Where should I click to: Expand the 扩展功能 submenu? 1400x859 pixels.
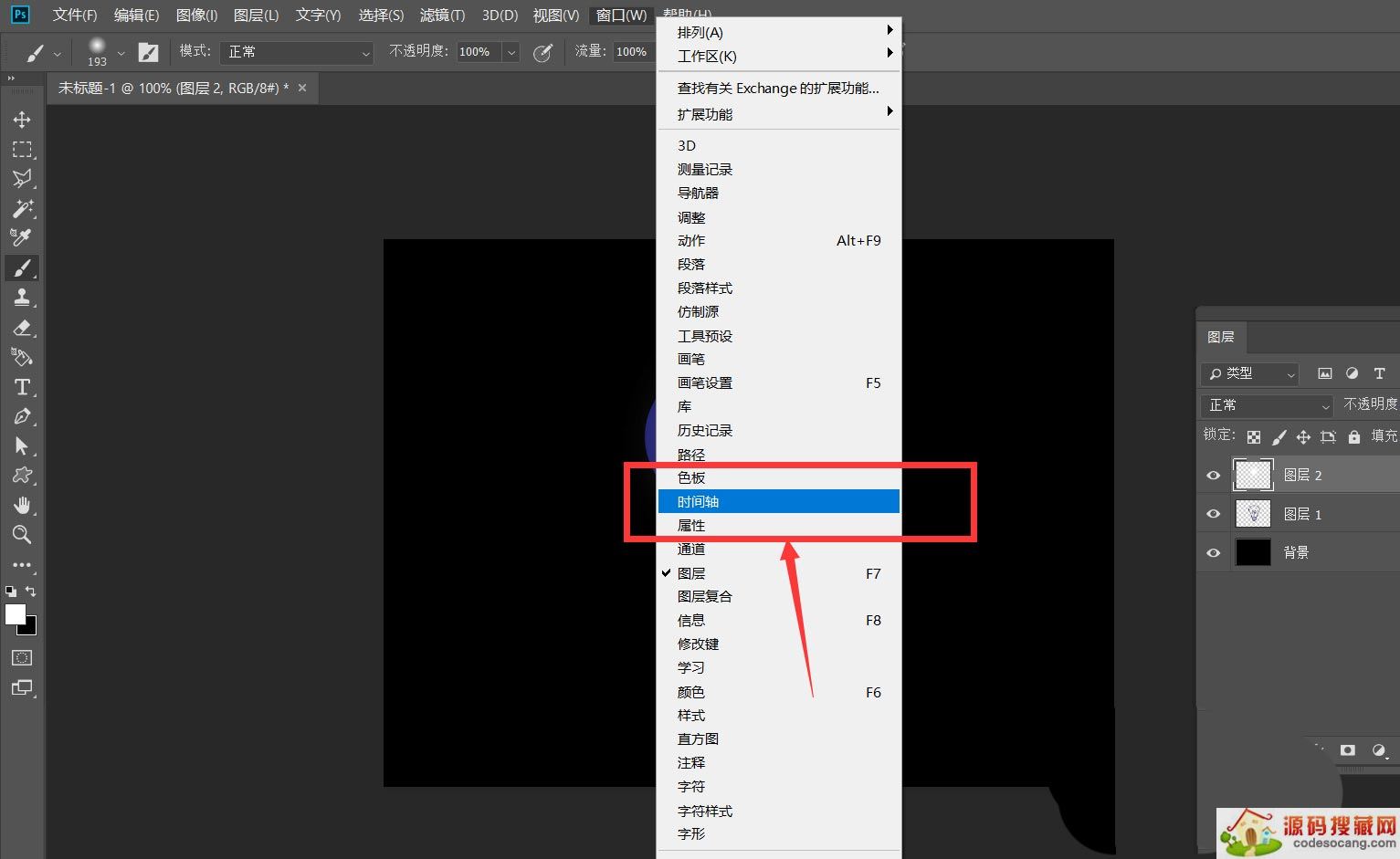tap(779, 114)
